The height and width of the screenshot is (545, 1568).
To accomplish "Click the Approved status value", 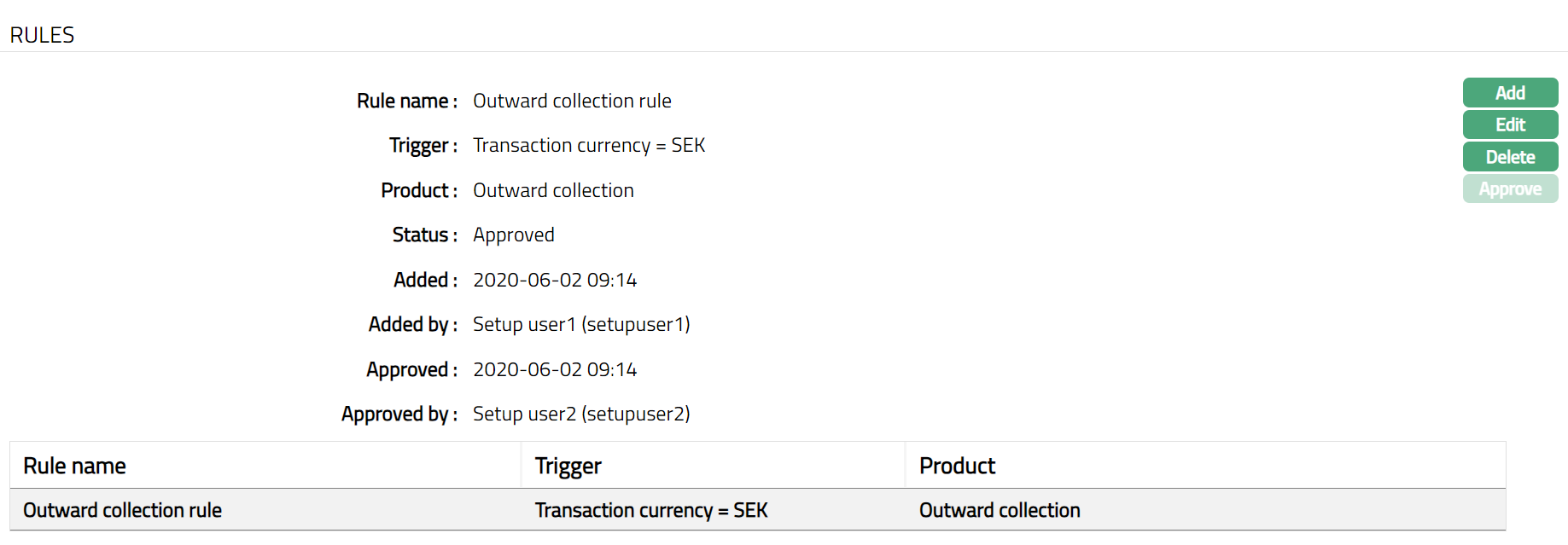I will (513, 235).
